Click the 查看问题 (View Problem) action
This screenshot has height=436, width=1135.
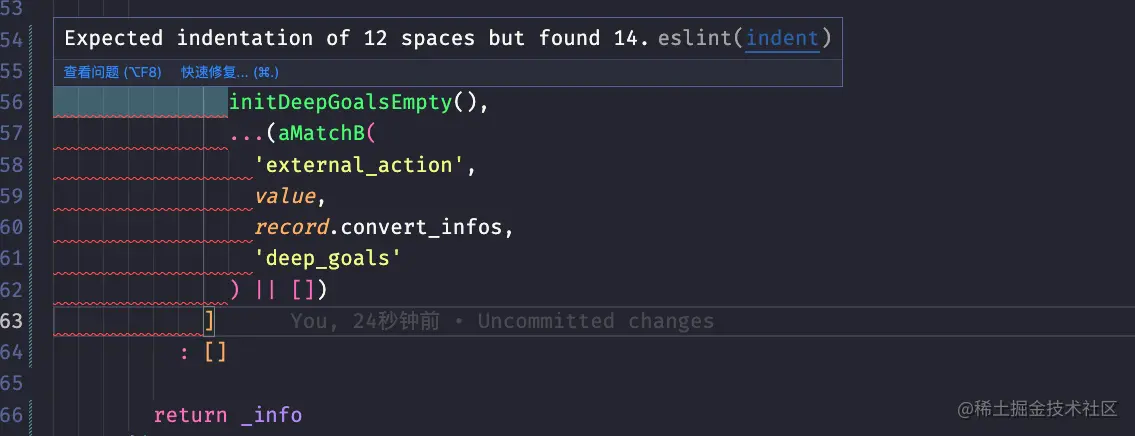[112, 72]
